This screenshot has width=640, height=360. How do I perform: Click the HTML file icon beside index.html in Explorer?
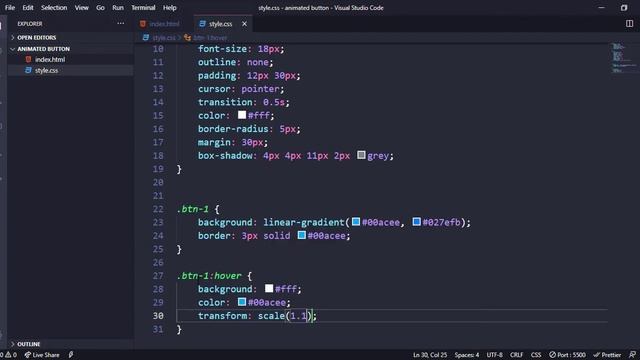point(28,60)
